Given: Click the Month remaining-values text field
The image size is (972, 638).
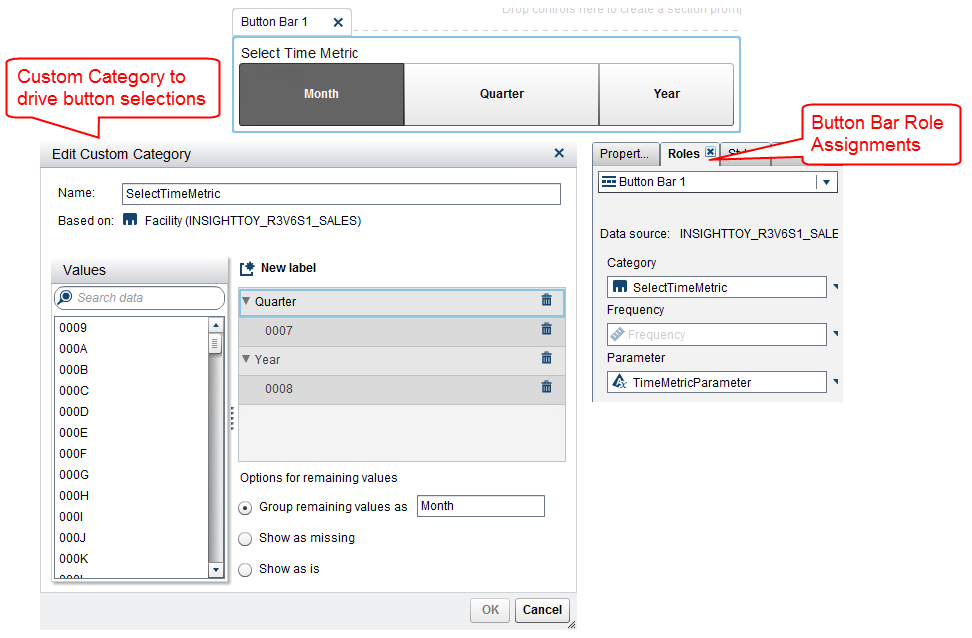Looking at the screenshot, I should click(480, 506).
